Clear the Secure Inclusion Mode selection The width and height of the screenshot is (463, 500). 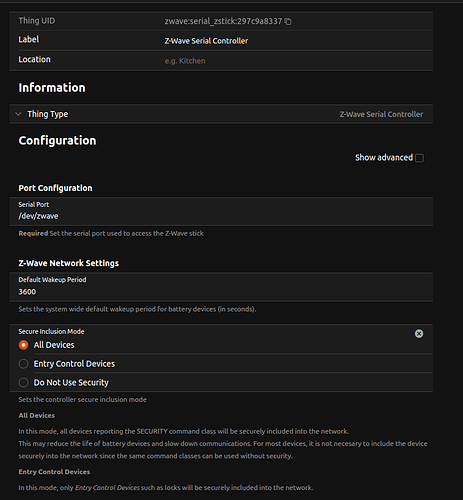[419, 334]
